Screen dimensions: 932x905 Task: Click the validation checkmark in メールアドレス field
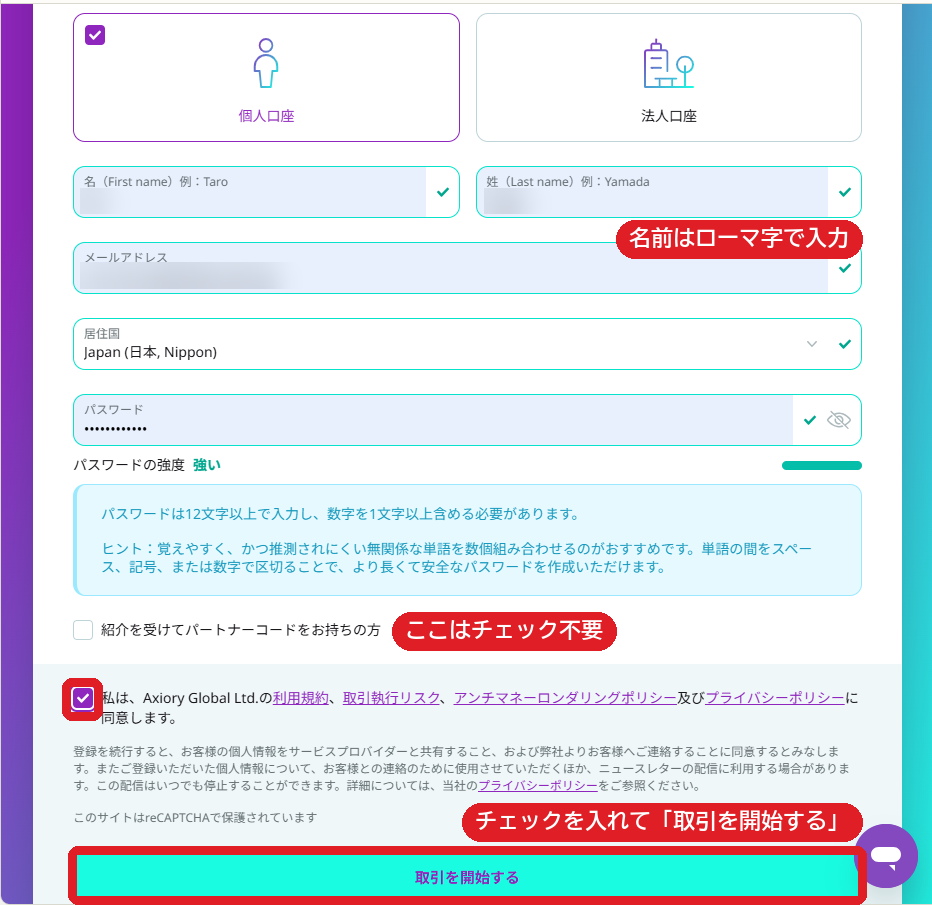[845, 268]
